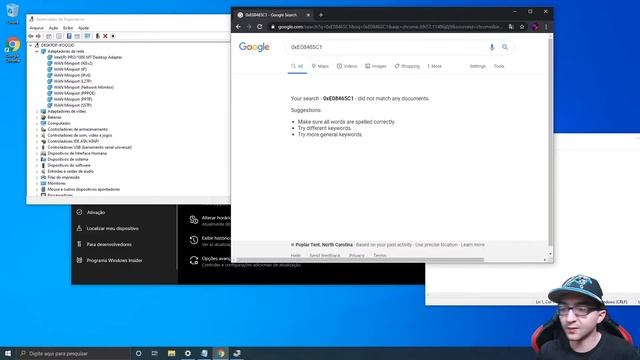
Task: Open Recycle Bin on desktop
Action: (x=13, y=13)
